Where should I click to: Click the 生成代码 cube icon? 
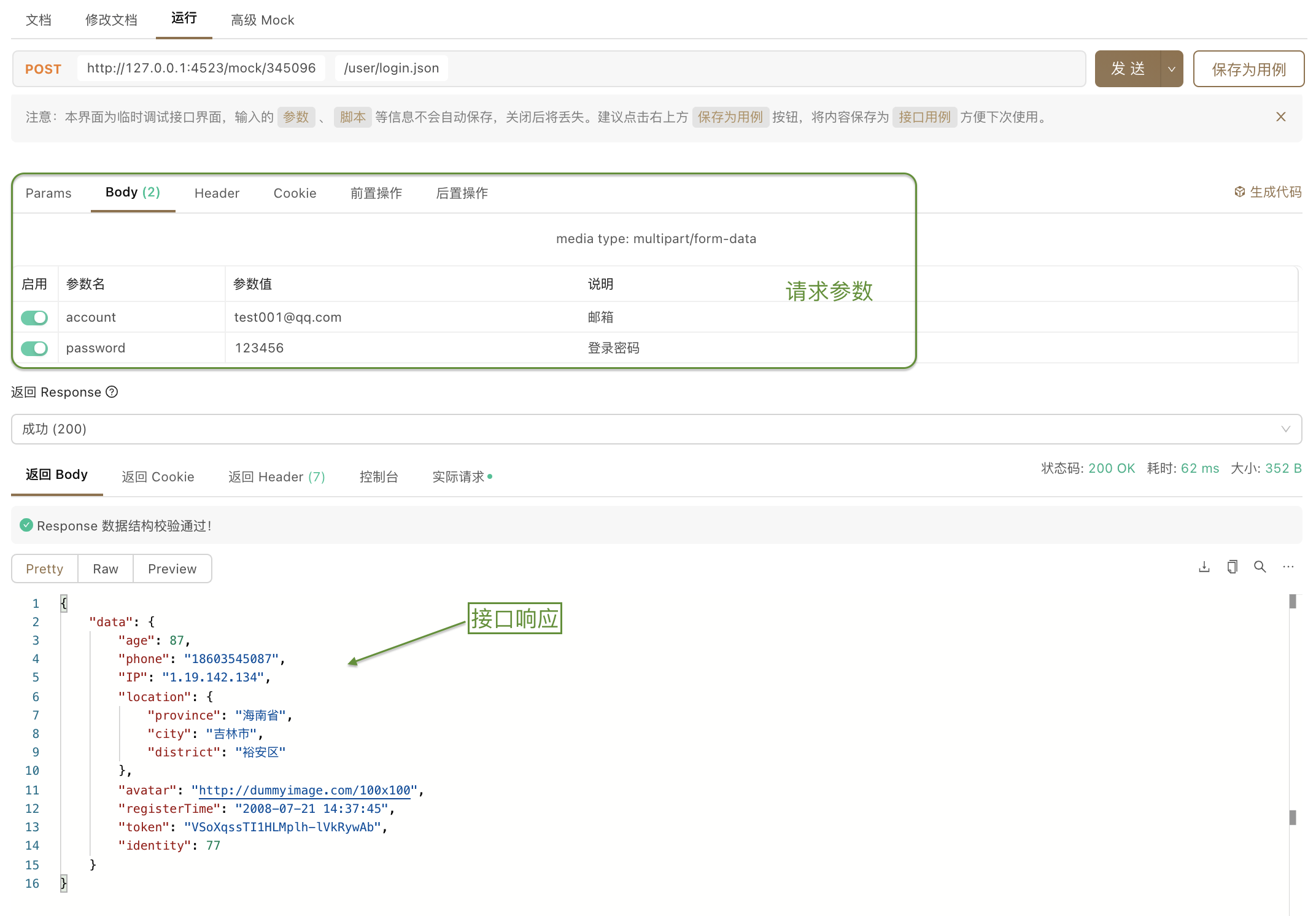point(1240,192)
